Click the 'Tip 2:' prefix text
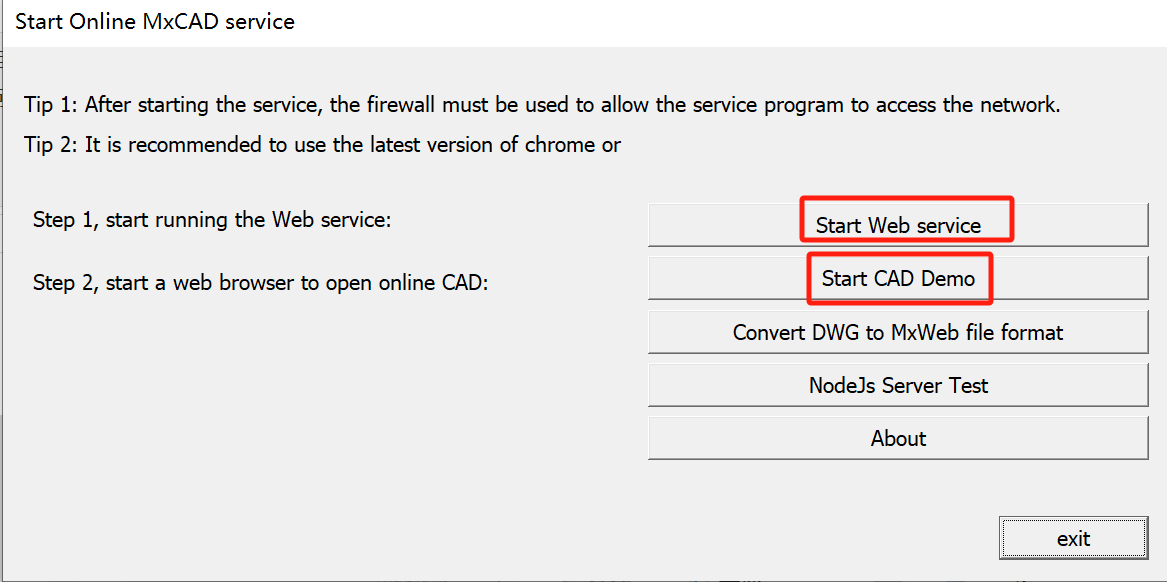This screenshot has height=582, width=1167. pyautogui.click(x=51, y=145)
